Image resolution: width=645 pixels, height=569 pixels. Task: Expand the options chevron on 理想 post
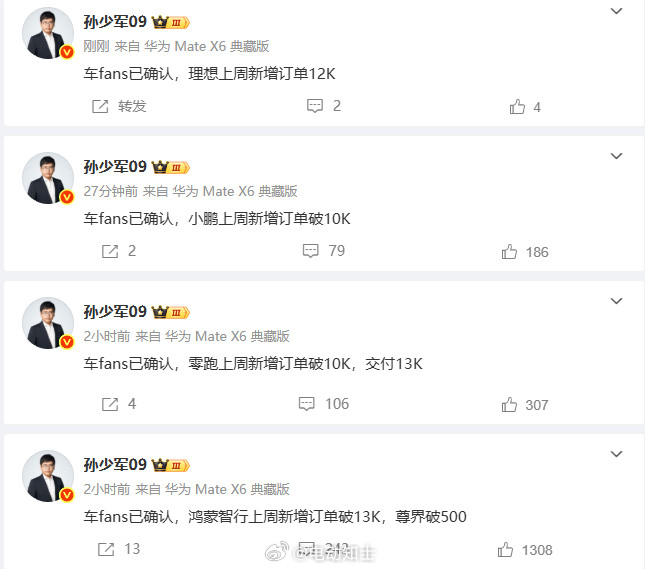(616, 11)
